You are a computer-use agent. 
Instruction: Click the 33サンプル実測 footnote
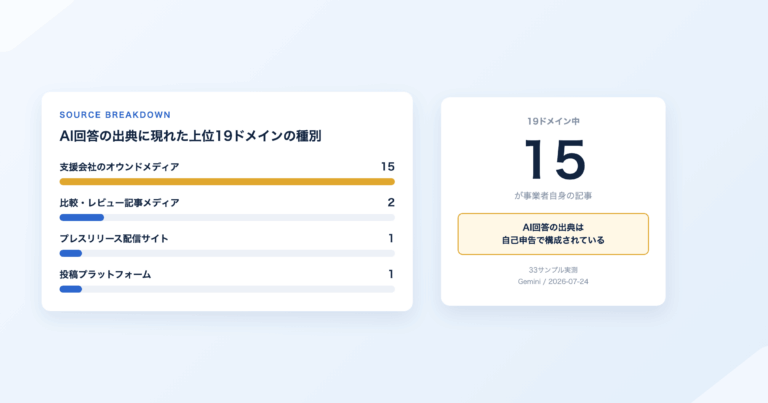tap(553, 270)
